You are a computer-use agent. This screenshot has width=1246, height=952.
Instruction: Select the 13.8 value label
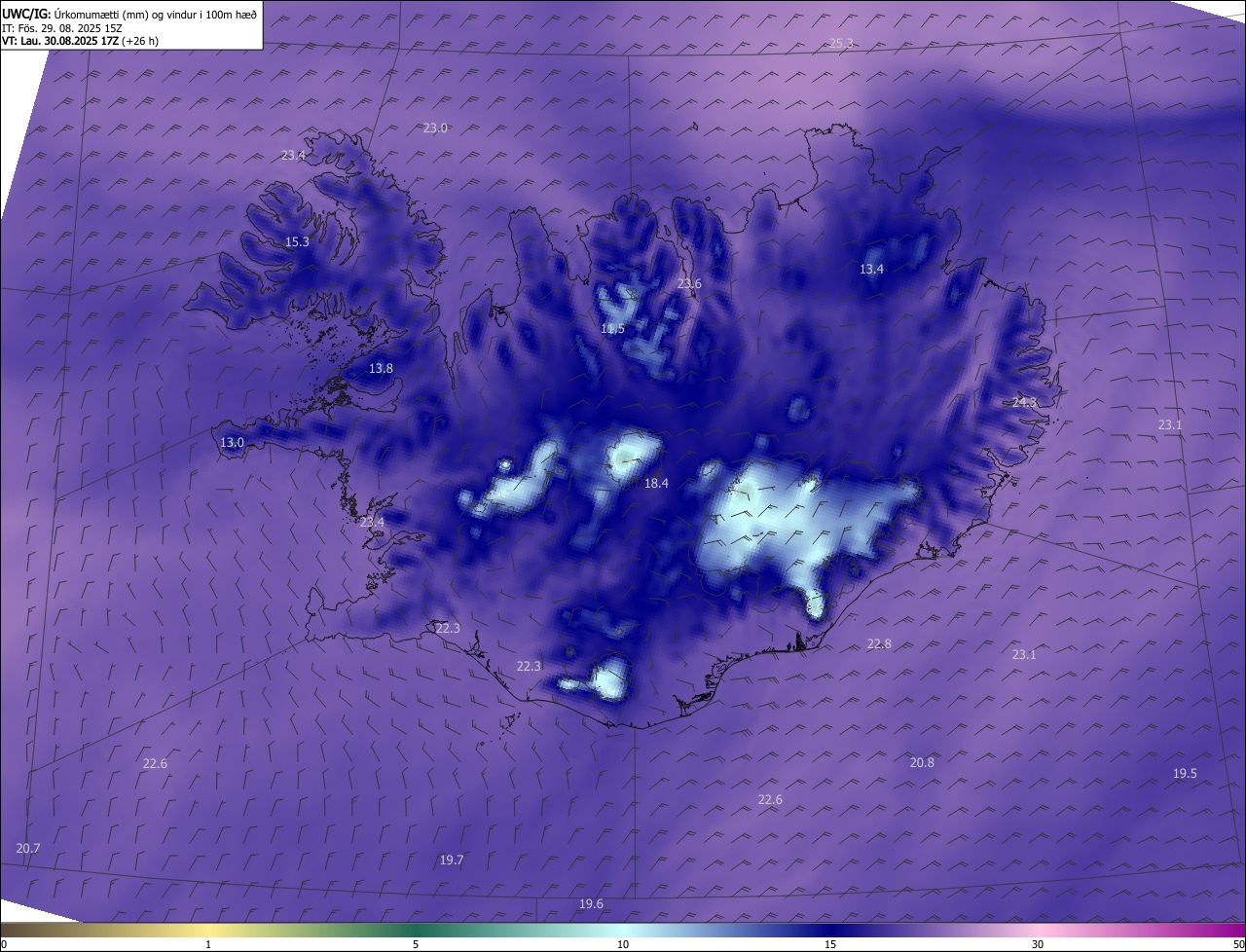tap(381, 368)
